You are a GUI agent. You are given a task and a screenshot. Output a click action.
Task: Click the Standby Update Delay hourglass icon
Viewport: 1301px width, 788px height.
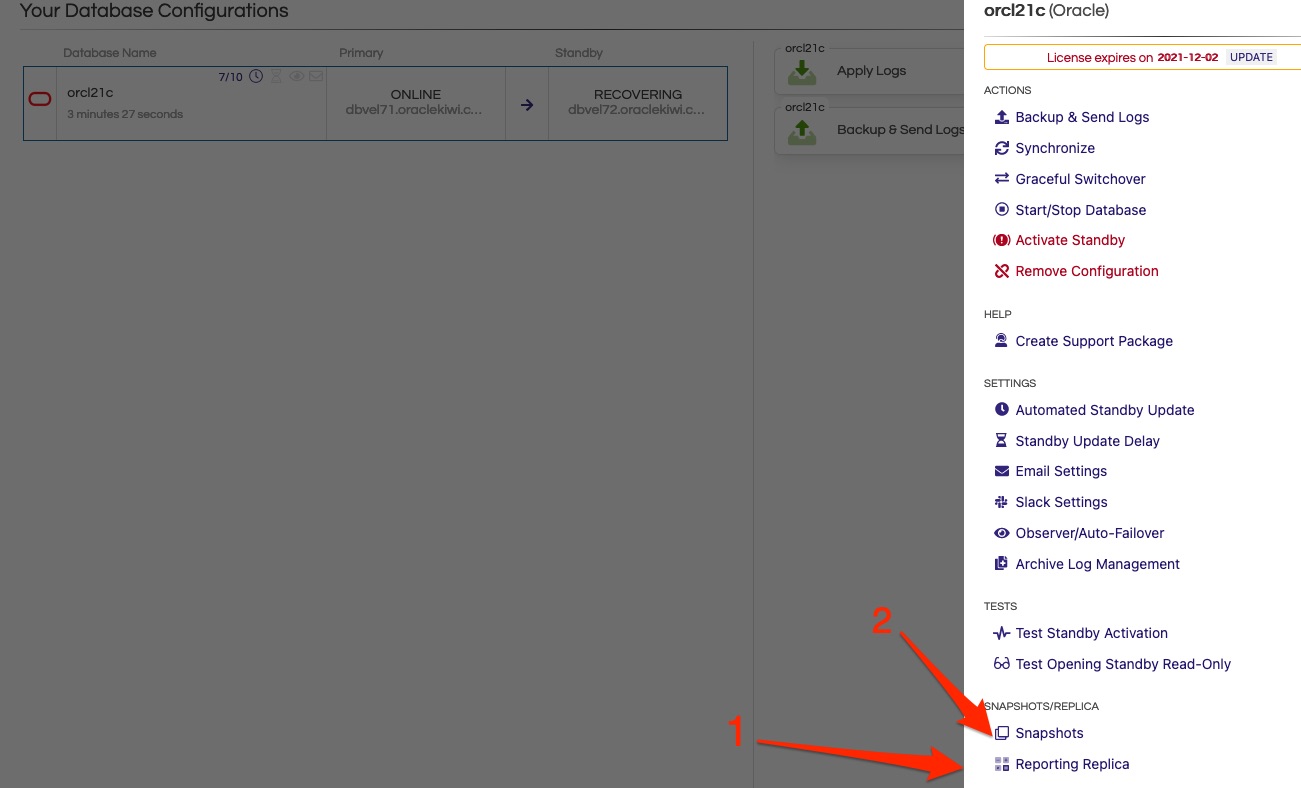(1001, 441)
